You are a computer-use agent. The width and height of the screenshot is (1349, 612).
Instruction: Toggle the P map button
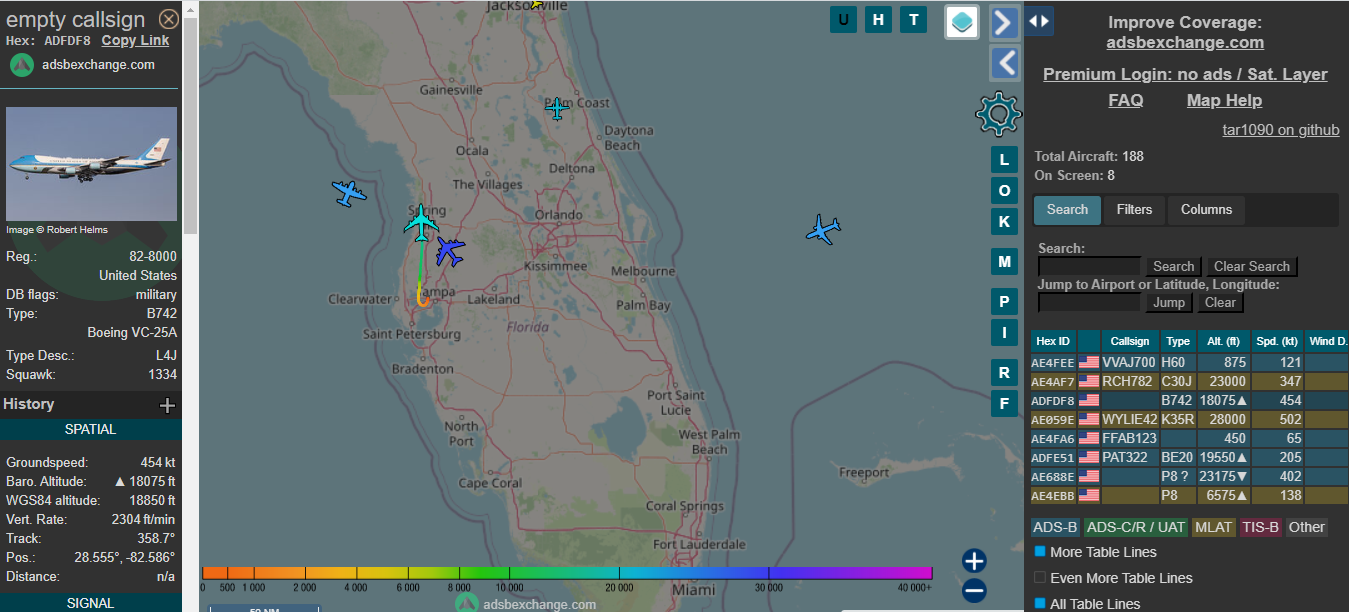(x=1005, y=302)
